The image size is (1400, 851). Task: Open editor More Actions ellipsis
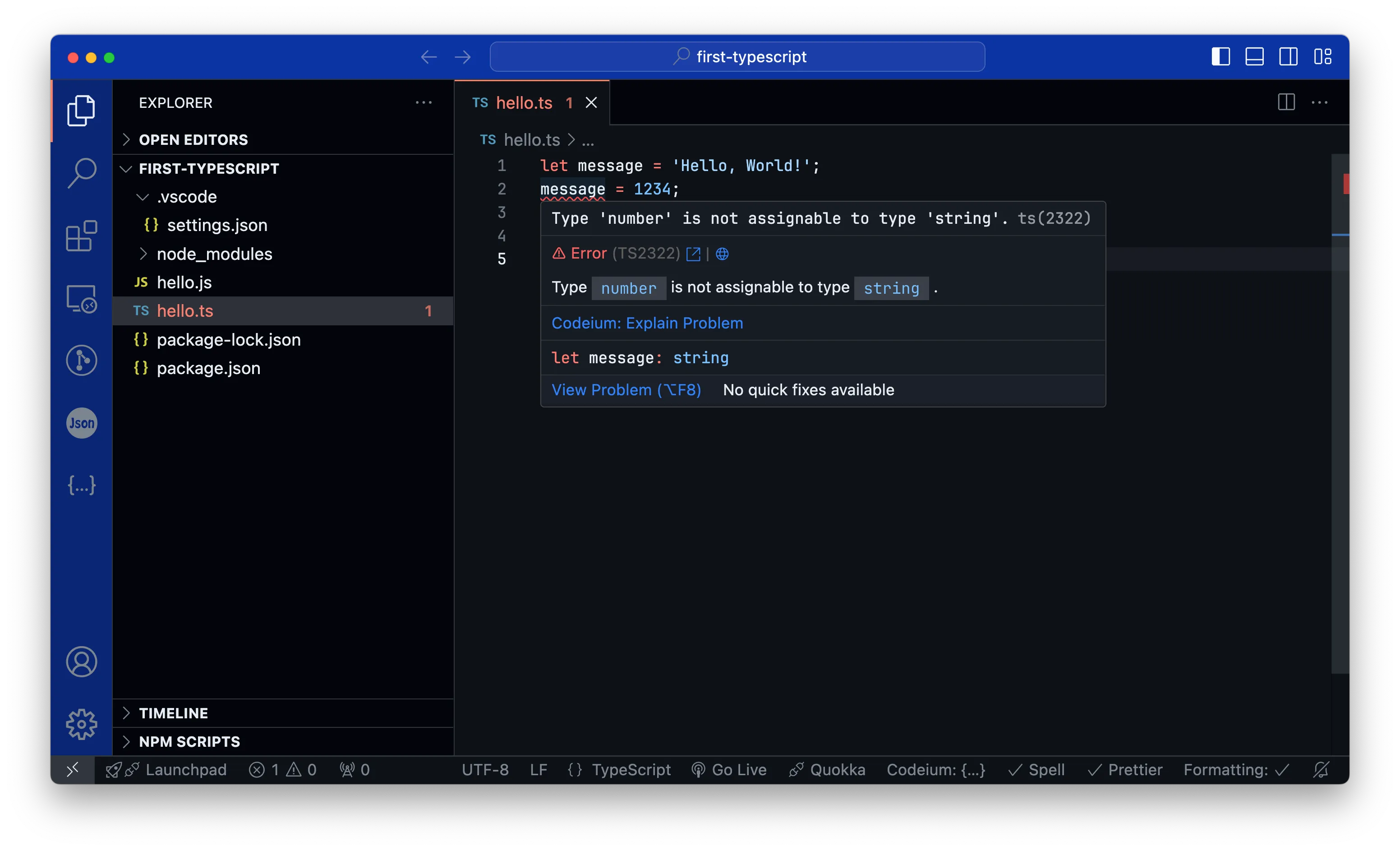click(x=1319, y=102)
